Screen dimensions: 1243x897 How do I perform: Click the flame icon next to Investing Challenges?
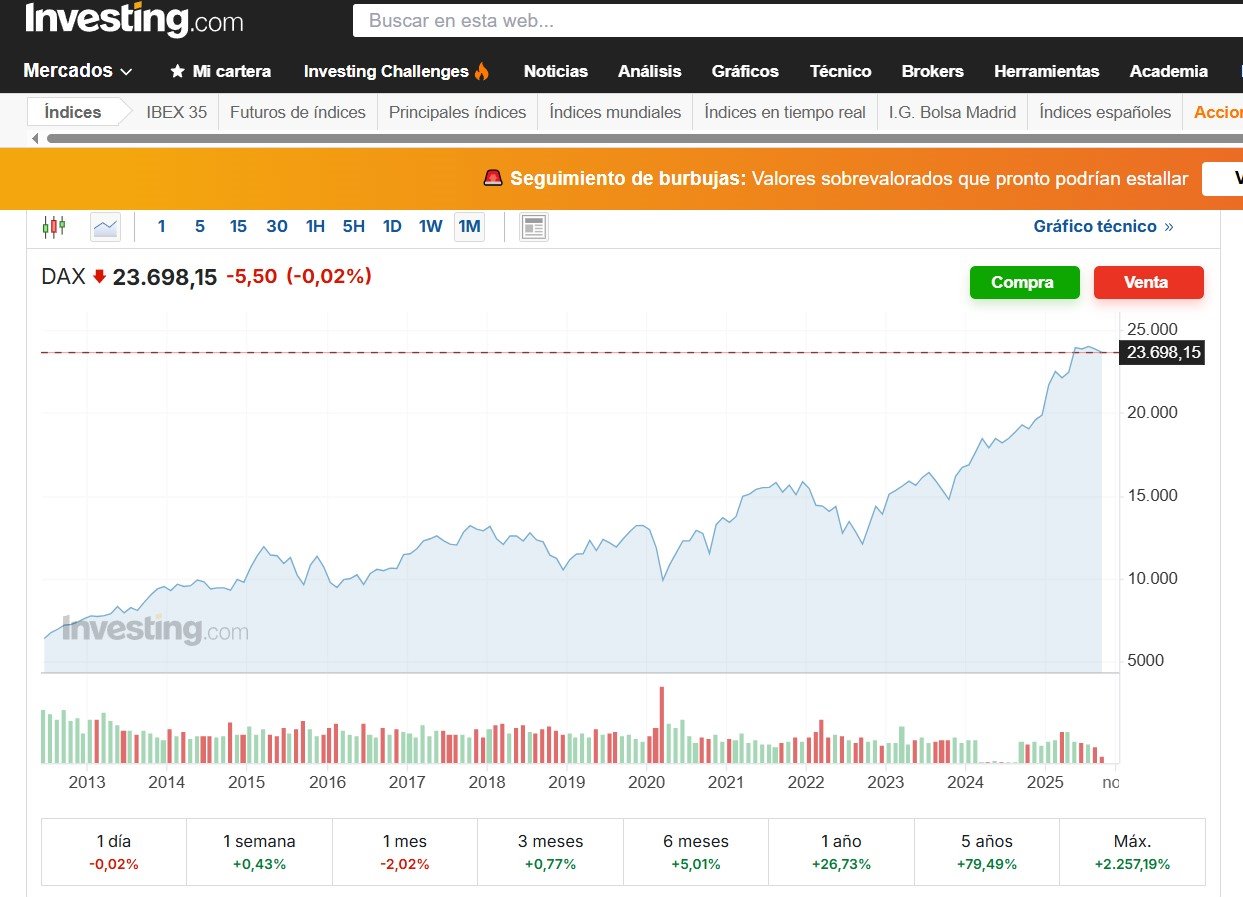tap(482, 71)
